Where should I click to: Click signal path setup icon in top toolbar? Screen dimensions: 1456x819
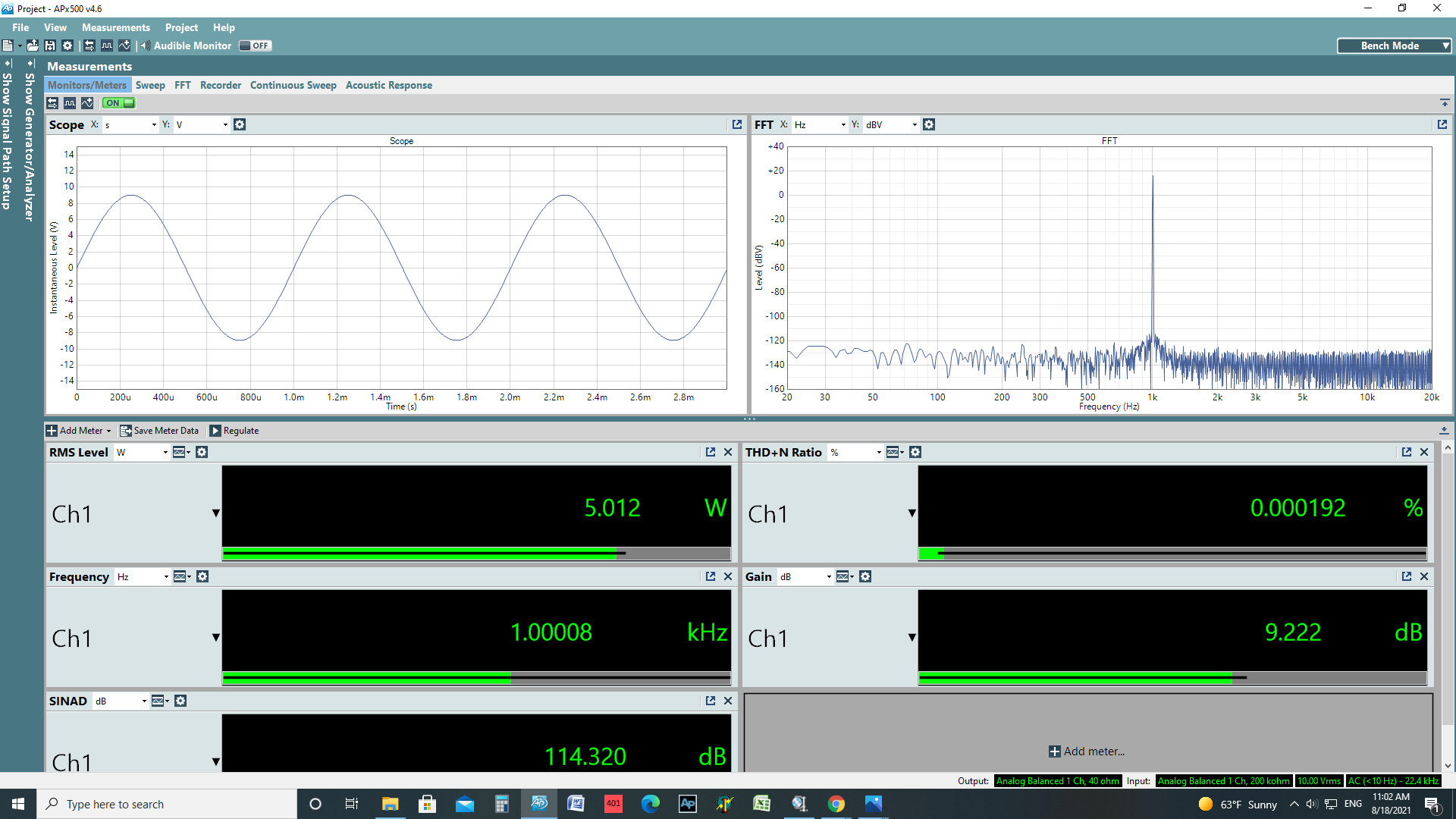click(x=89, y=45)
